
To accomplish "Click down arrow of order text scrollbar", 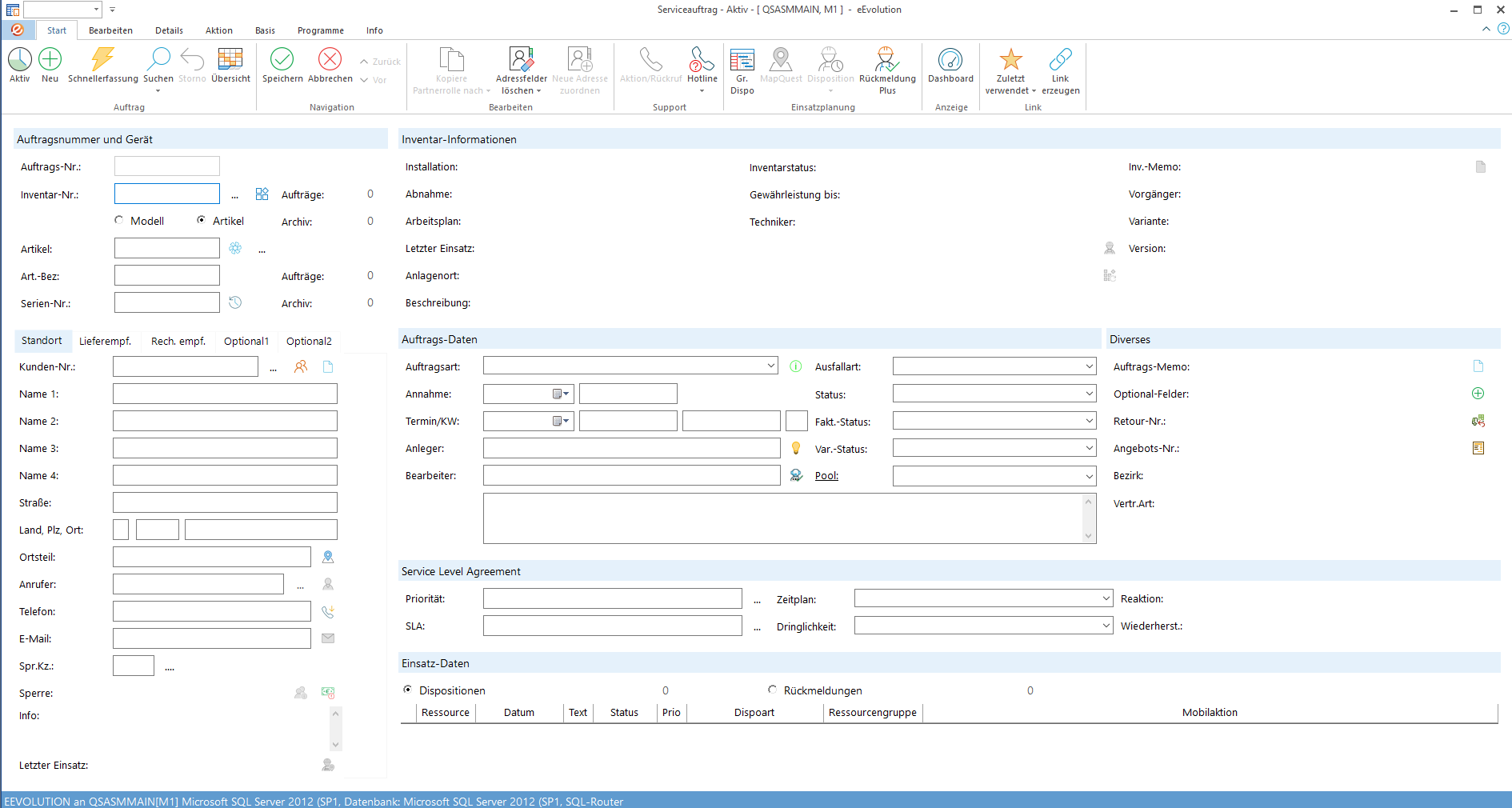I will 1088,536.
